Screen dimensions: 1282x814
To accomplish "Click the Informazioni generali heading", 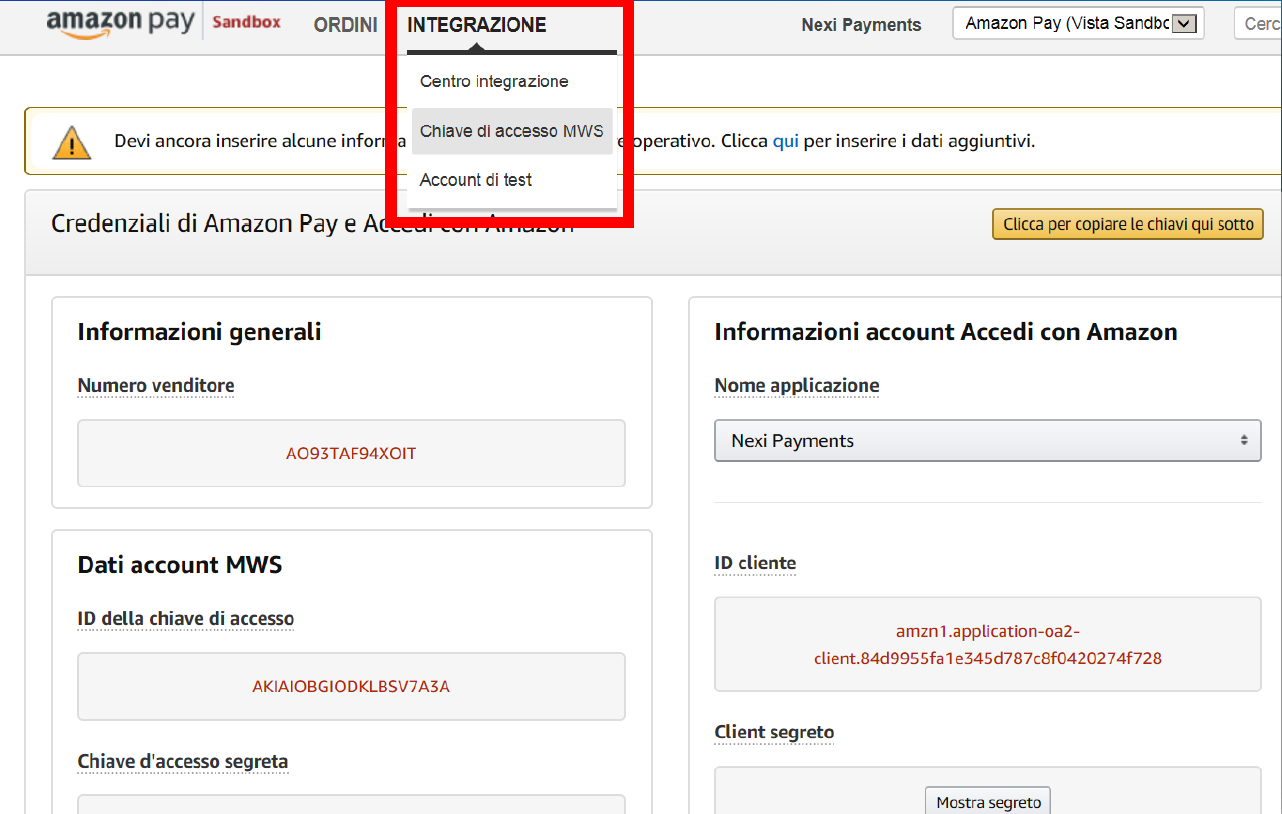I will point(200,332).
